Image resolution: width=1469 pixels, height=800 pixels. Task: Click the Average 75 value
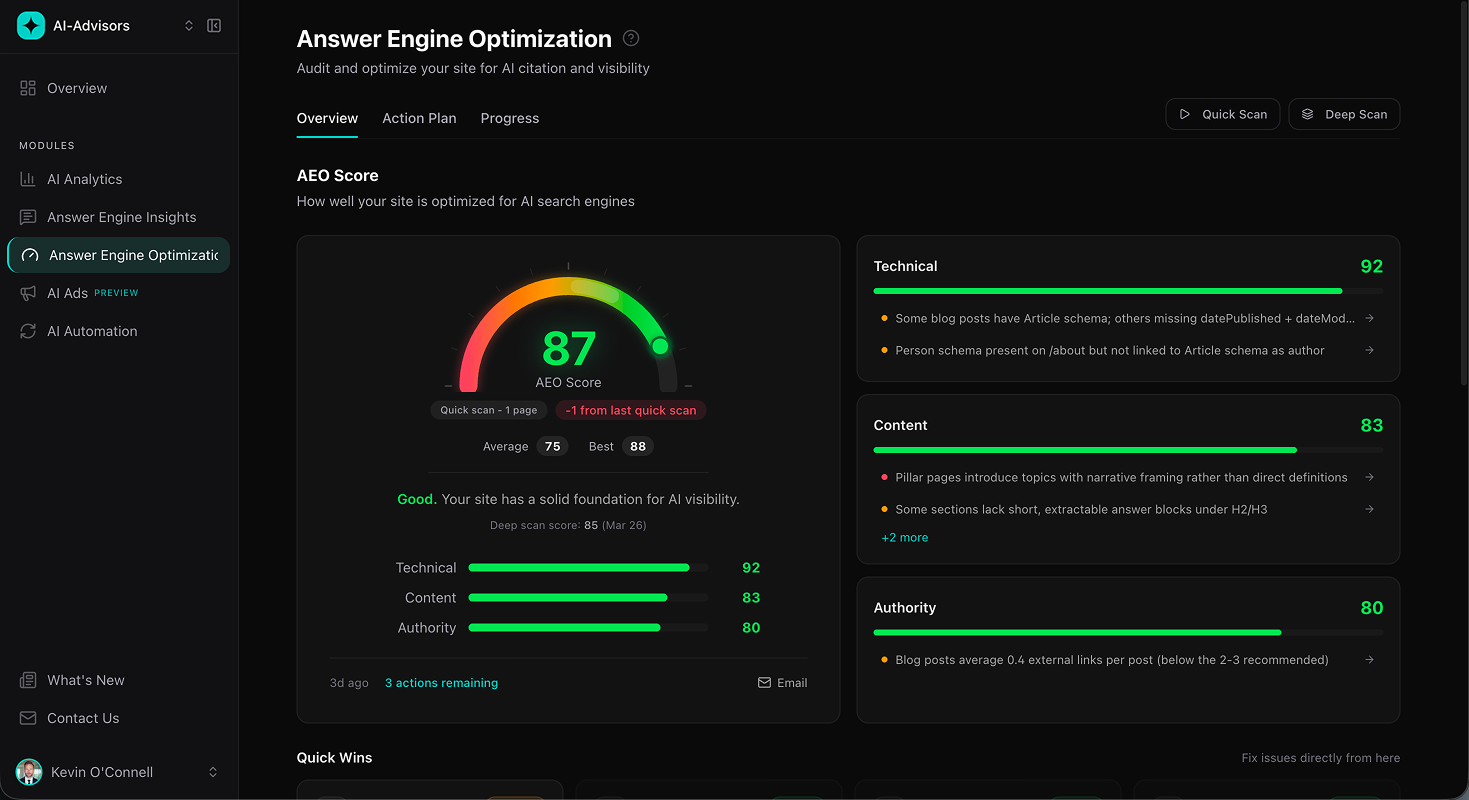tap(552, 447)
